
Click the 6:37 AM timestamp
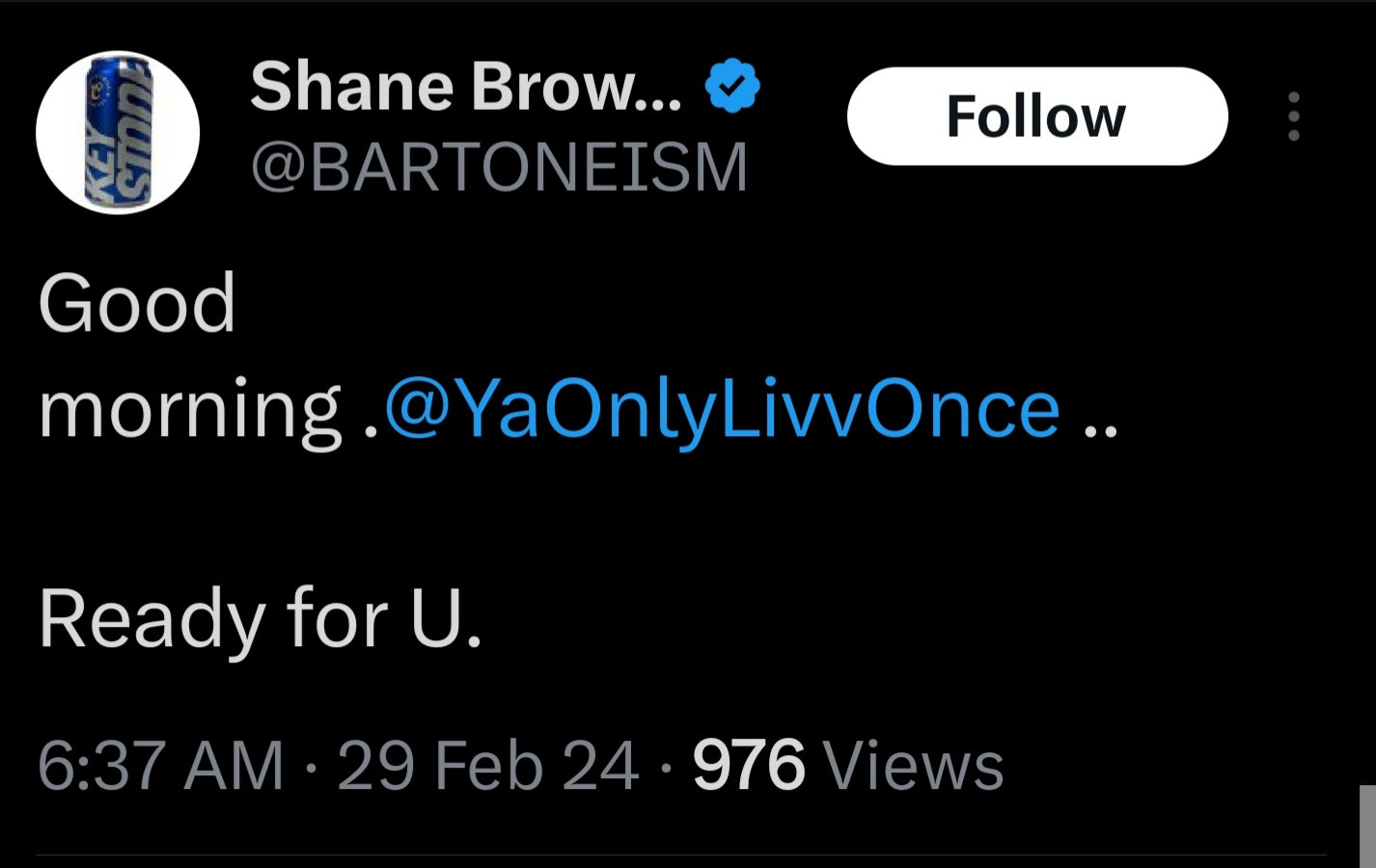(x=160, y=767)
